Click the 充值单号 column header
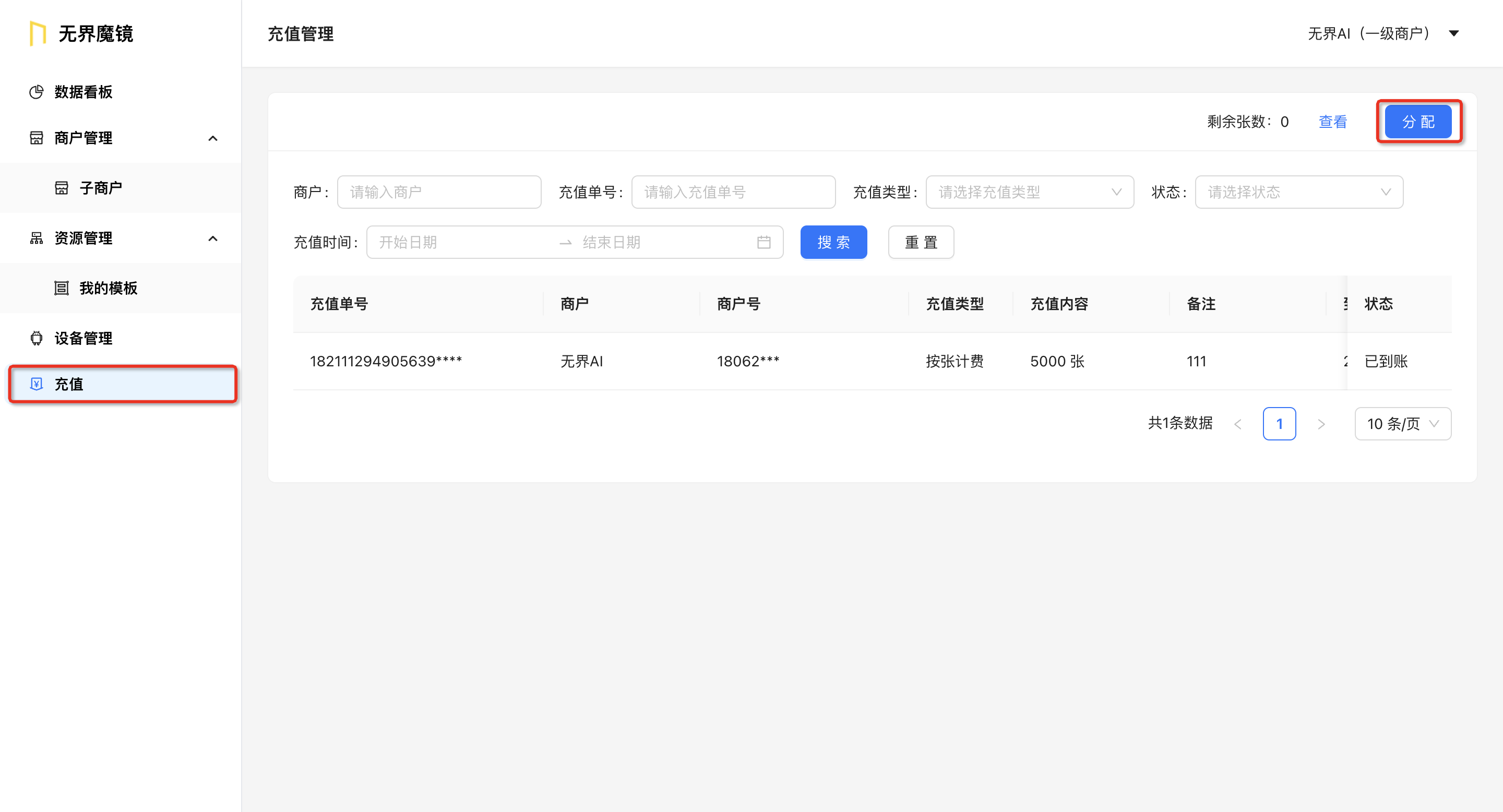 pyautogui.click(x=339, y=304)
